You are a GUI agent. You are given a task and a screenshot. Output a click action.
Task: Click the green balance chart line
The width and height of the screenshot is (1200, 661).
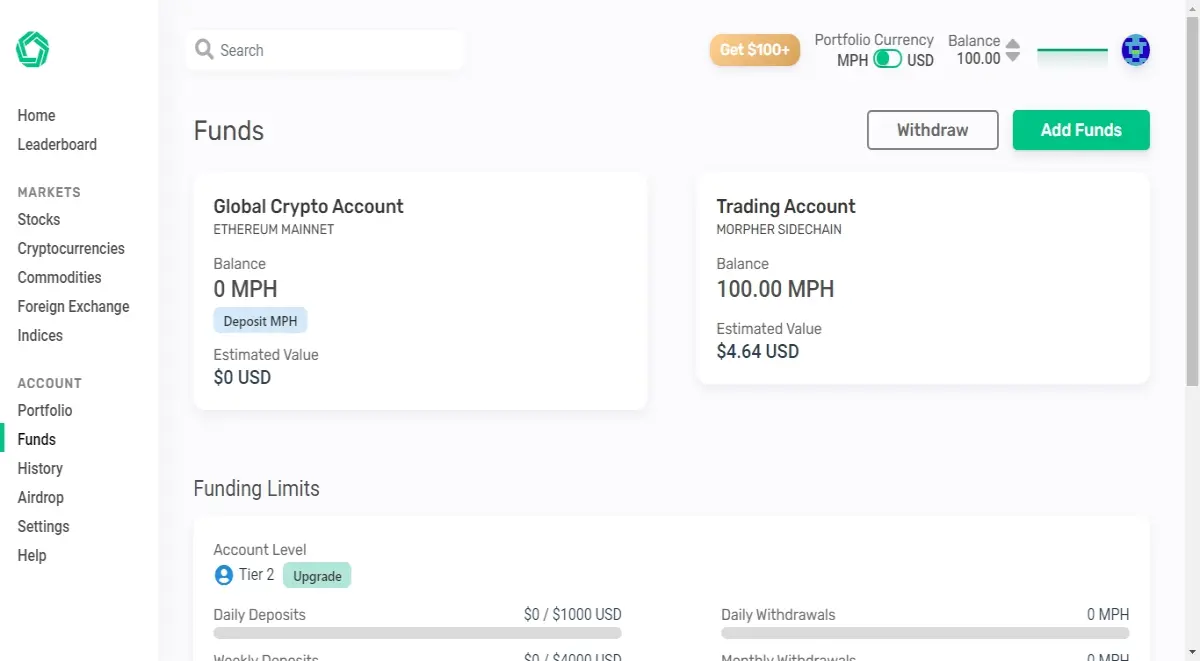click(x=1072, y=50)
